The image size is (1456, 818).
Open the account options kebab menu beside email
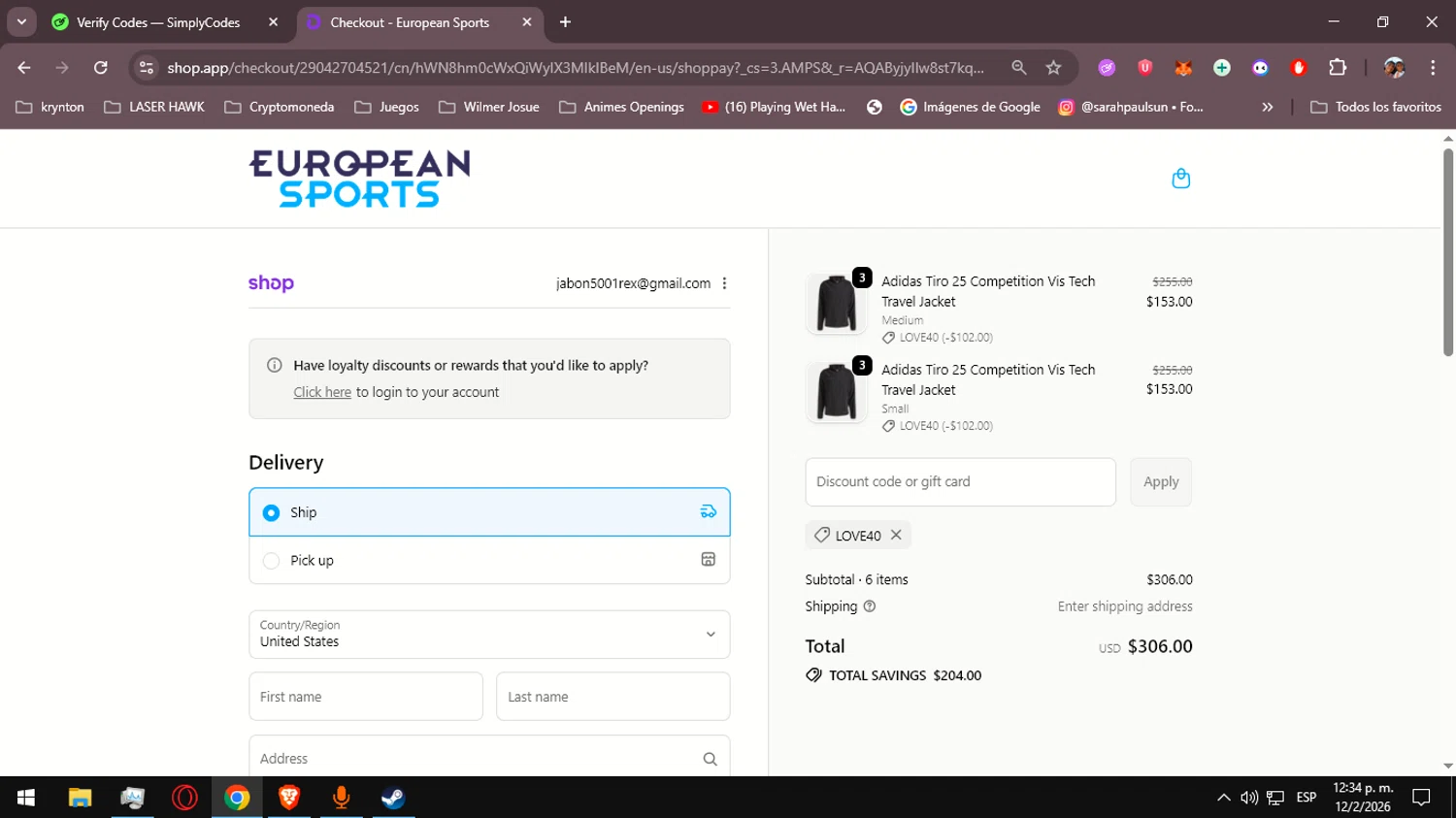(x=724, y=283)
